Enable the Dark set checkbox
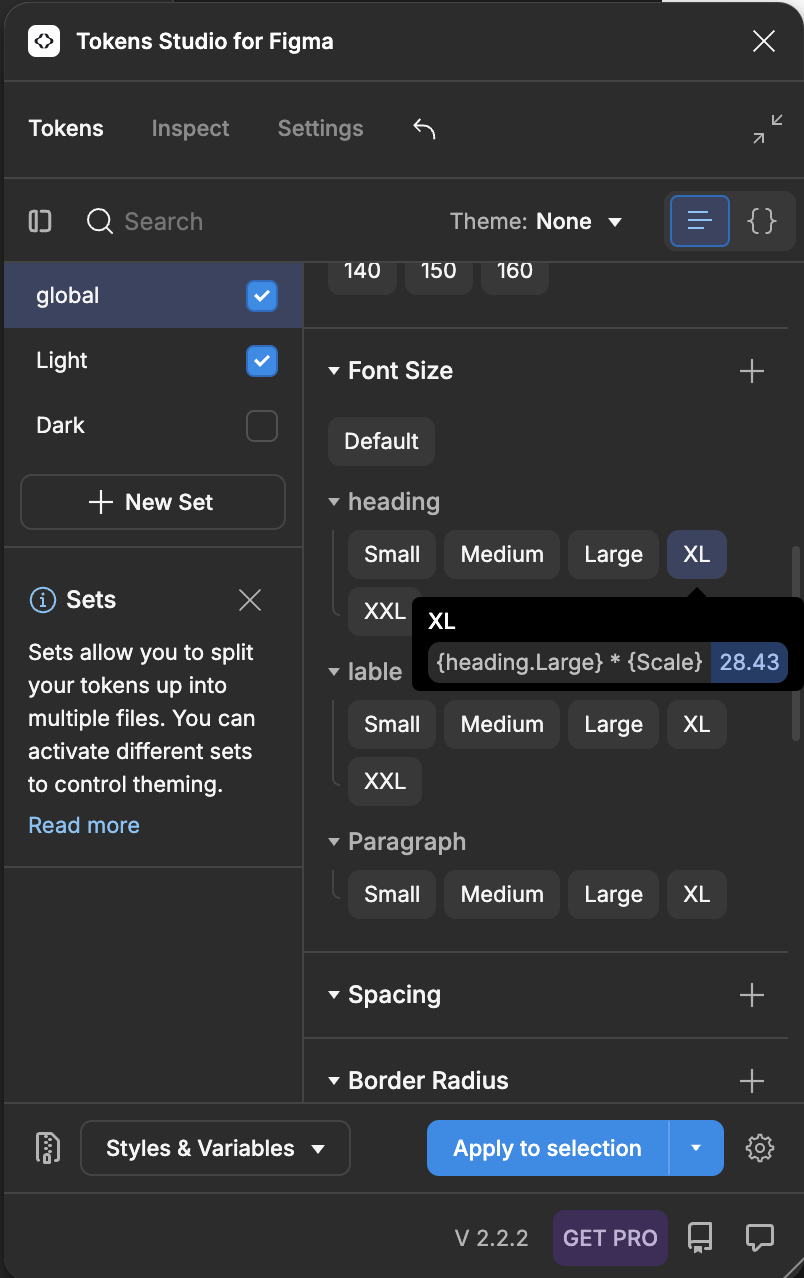 point(262,426)
